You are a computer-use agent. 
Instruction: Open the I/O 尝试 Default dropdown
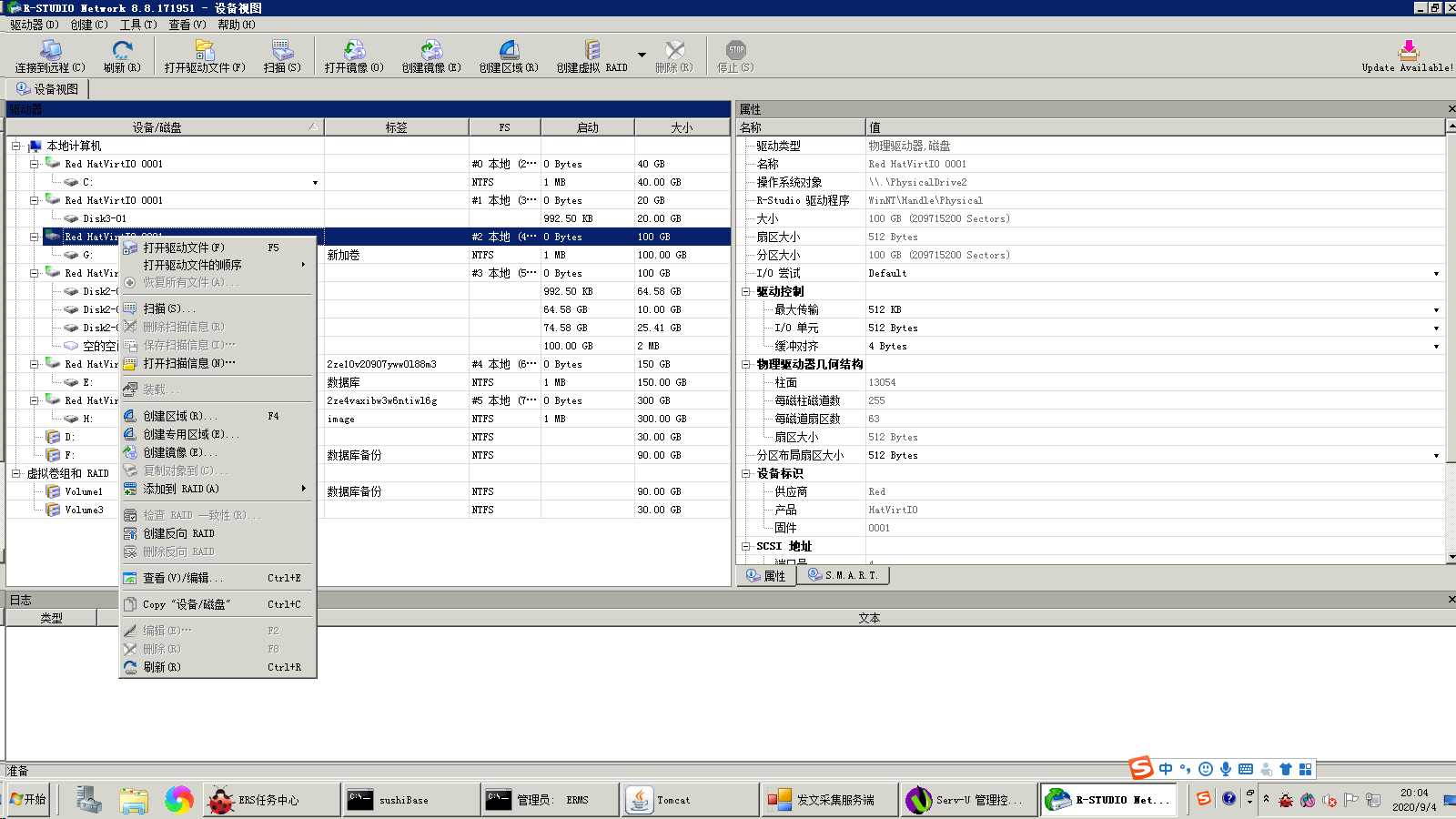[x=1436, y=273]
